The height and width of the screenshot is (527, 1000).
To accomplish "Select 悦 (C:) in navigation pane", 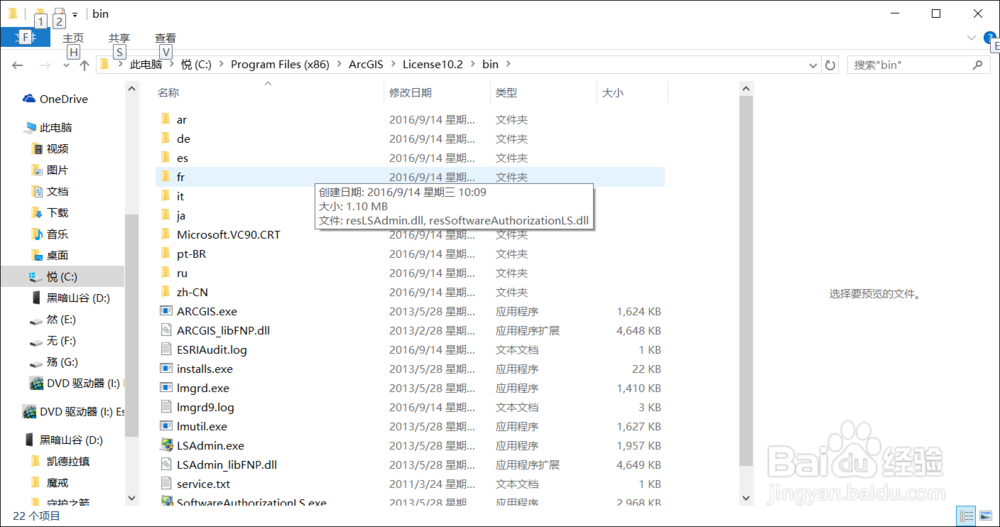I will tap(62, 277).
